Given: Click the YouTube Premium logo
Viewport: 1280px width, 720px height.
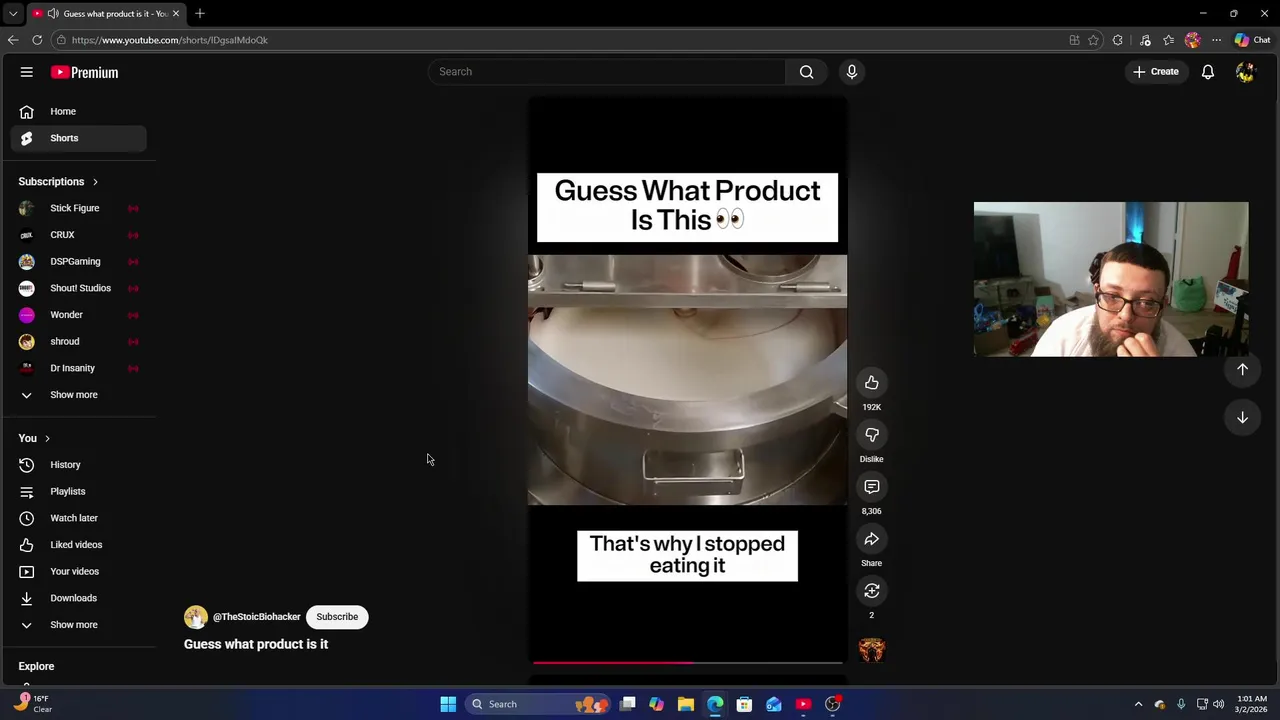Looking at the screenshot, I should coord(85,72).
